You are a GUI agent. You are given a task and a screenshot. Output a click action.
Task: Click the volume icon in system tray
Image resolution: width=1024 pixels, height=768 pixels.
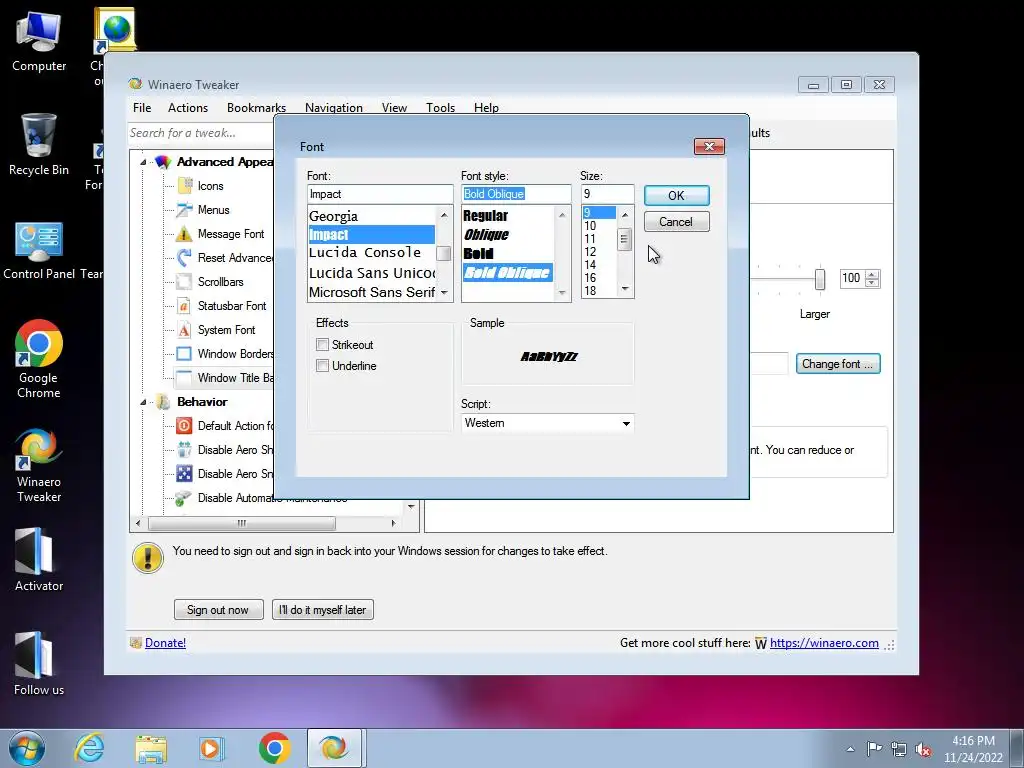point(923,749)
